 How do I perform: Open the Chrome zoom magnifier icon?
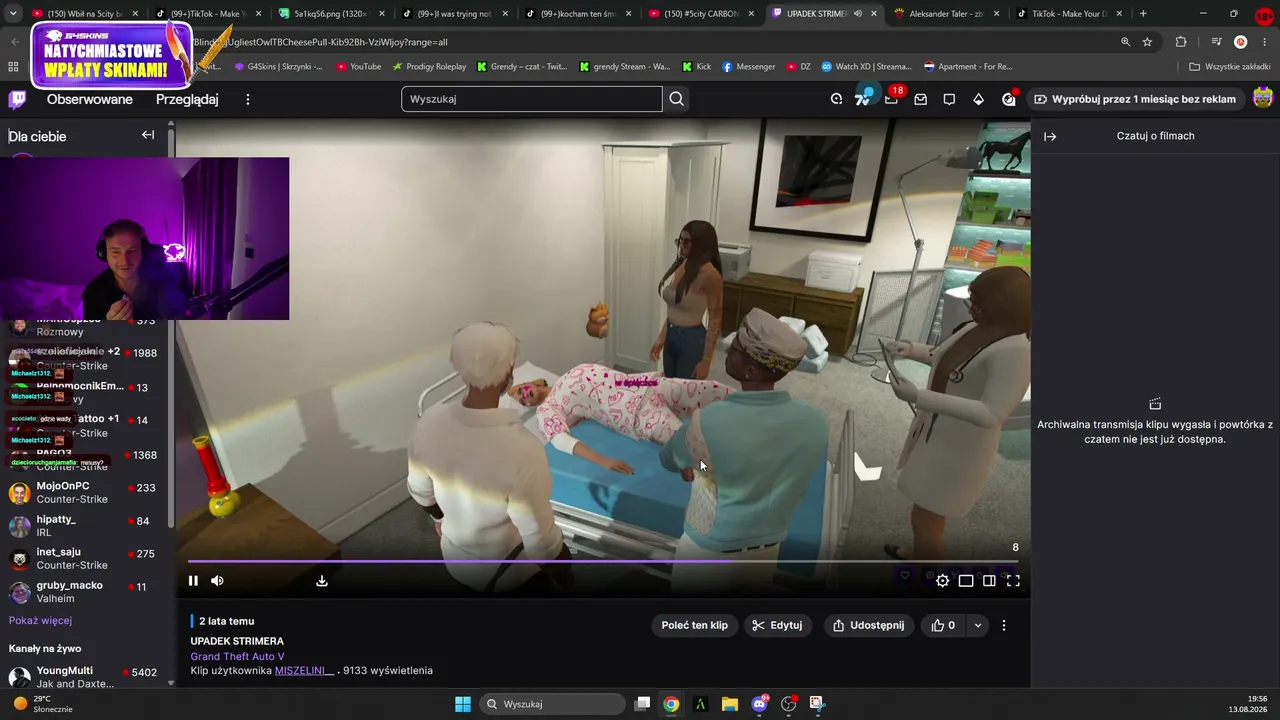1125,42
